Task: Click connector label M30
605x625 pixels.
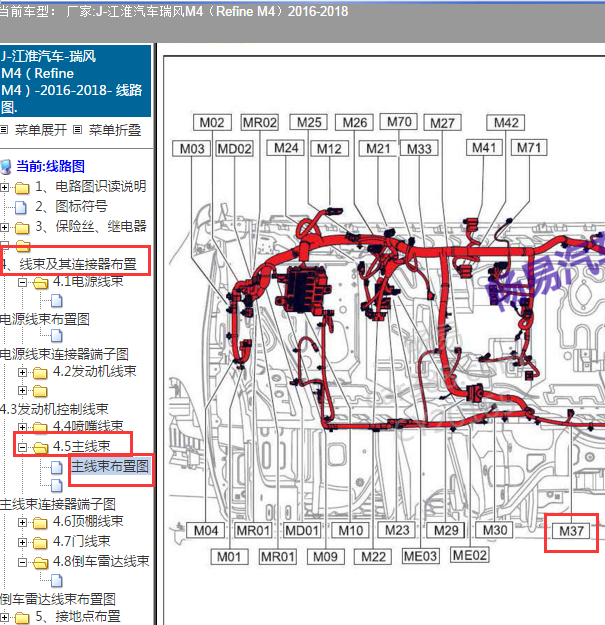Action: [495, 530]
